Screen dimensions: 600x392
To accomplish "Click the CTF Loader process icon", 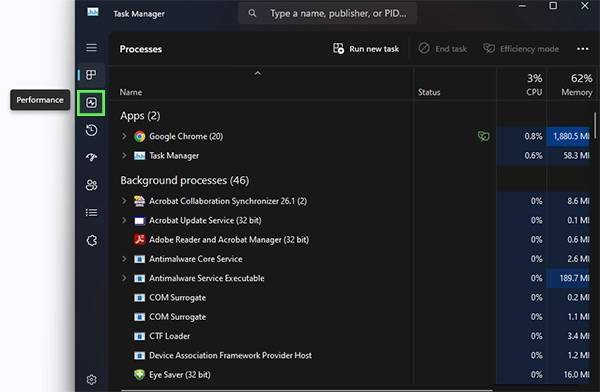I will (x=139, y=336).
